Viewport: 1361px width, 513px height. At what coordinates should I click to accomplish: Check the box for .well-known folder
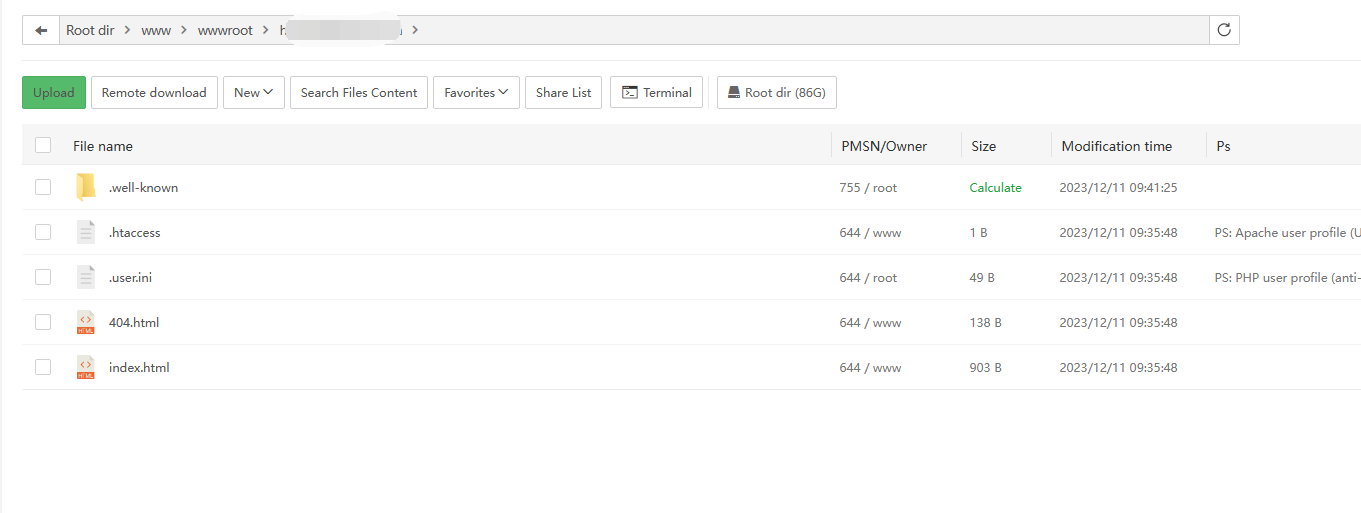click(x=43, y=187)
